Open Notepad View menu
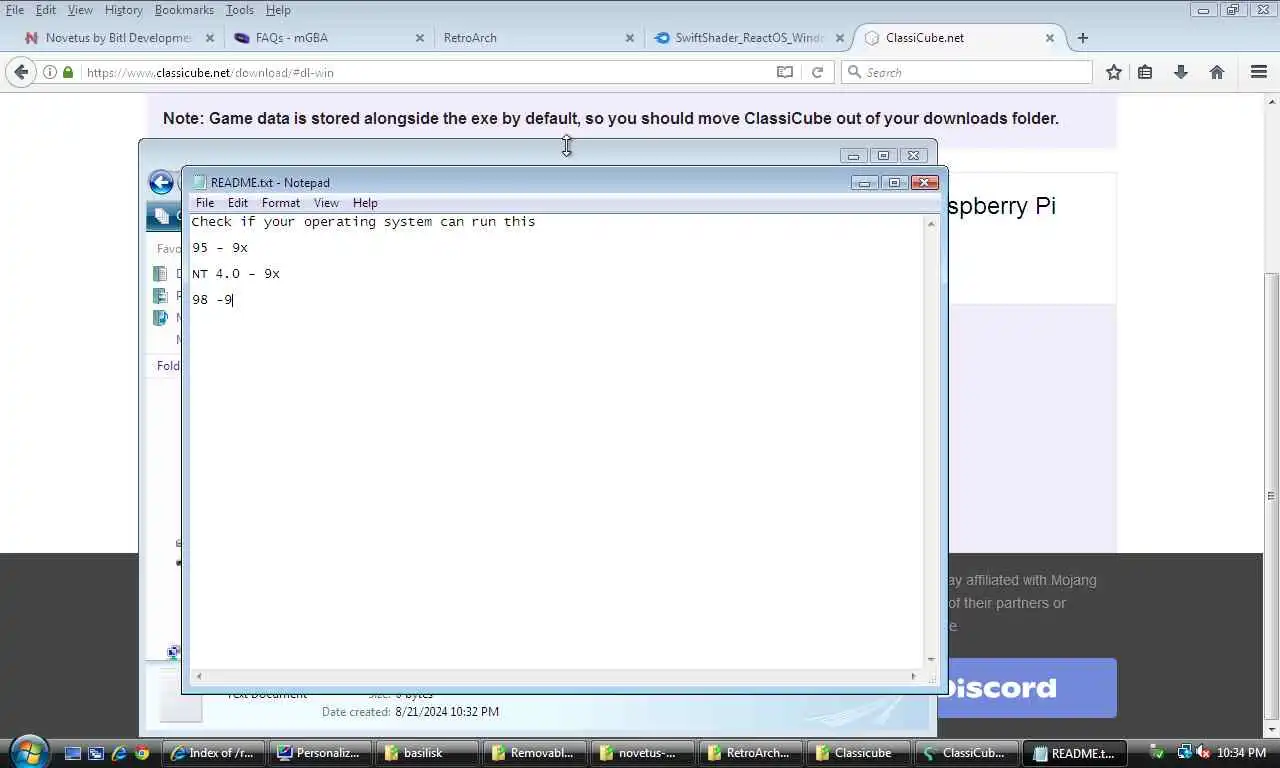This screenshot has height=768, width=1280. click(326, 202)
